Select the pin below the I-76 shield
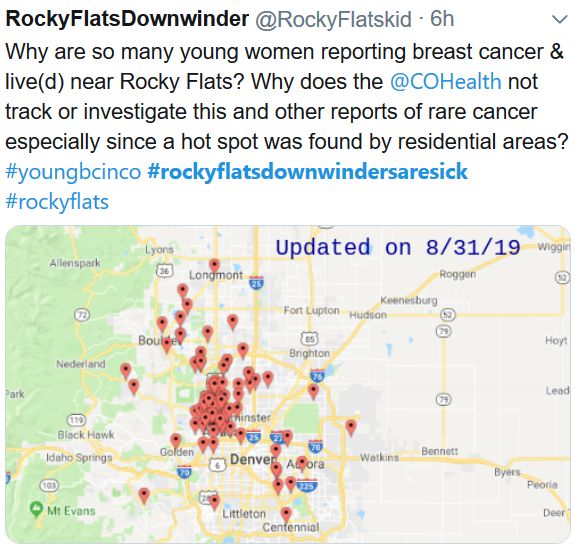 pos(313,391)
